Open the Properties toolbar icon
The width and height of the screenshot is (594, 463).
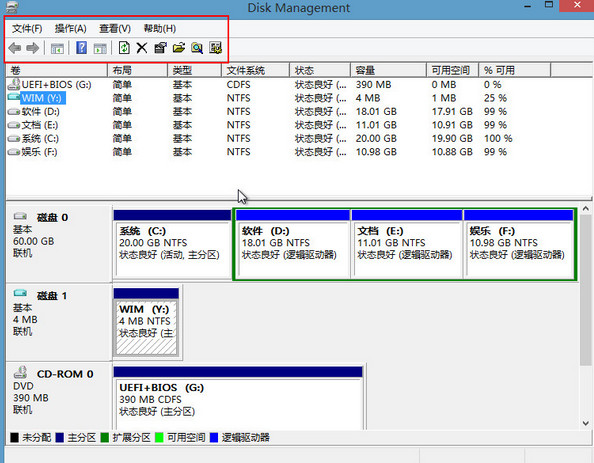[x=160, y=48]
